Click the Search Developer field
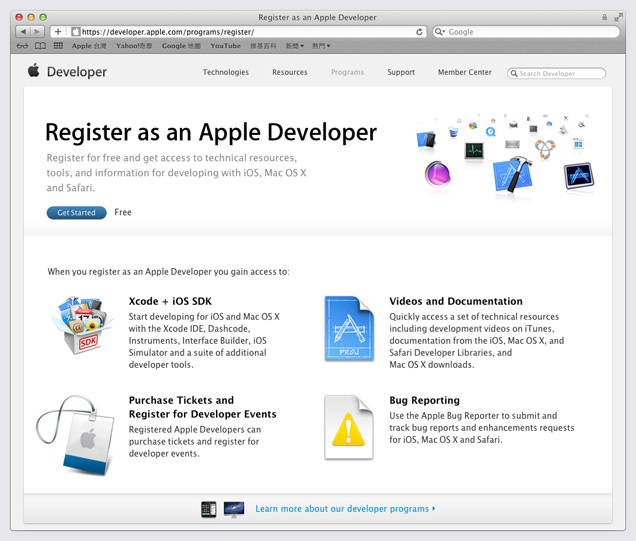Screen dimensions: 636x541 [556, 73]
